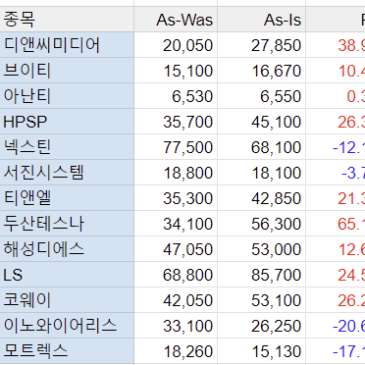
Task: Click As-Is value 68,100 for 넥스틴
Action: (x=261, y=147)
